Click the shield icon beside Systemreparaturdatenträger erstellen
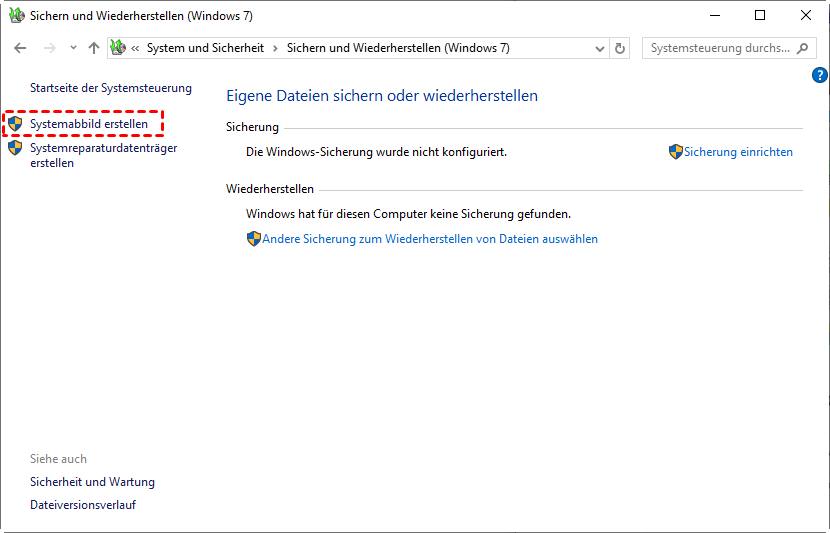 point(15,148)
